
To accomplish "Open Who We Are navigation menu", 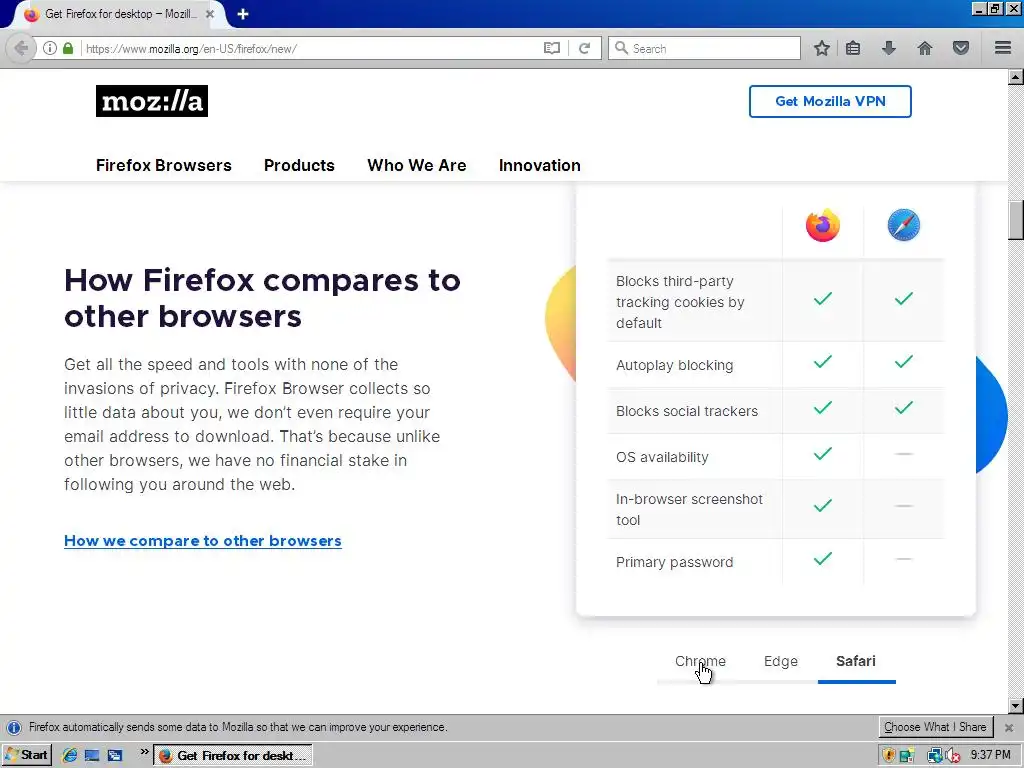I will (417, 165).
